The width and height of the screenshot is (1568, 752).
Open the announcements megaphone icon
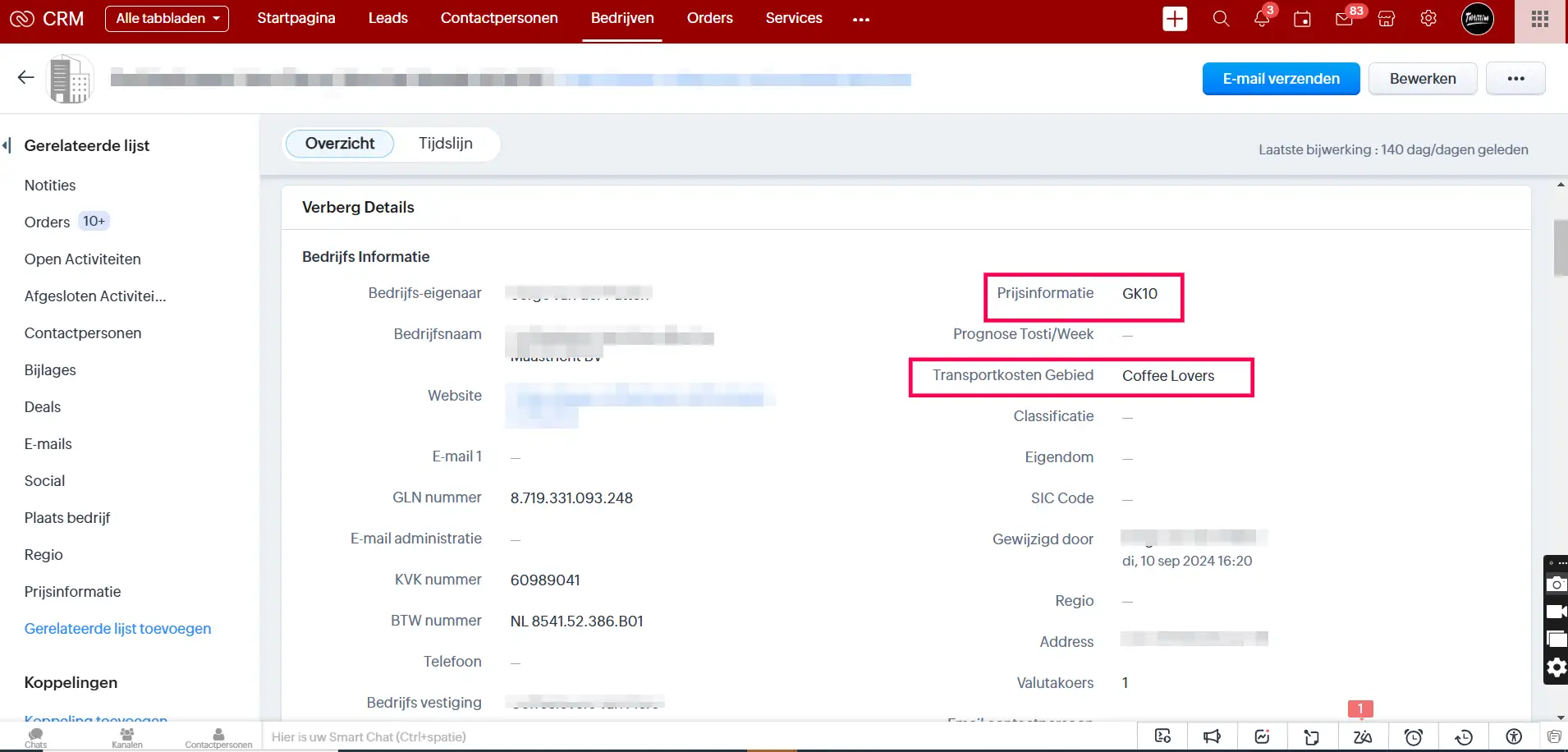(1213, 736)
